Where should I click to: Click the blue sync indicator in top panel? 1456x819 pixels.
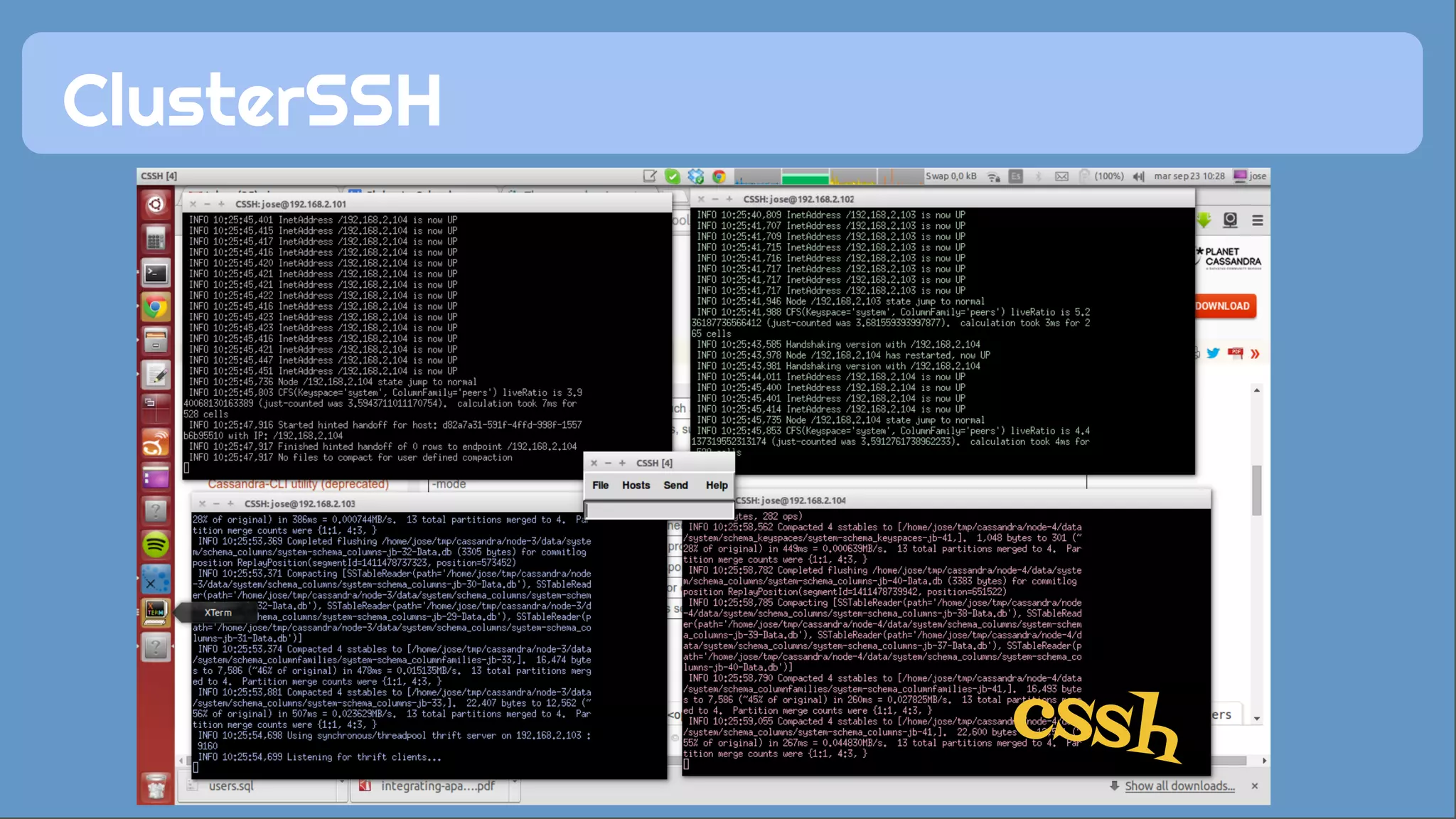click(696, 176)
